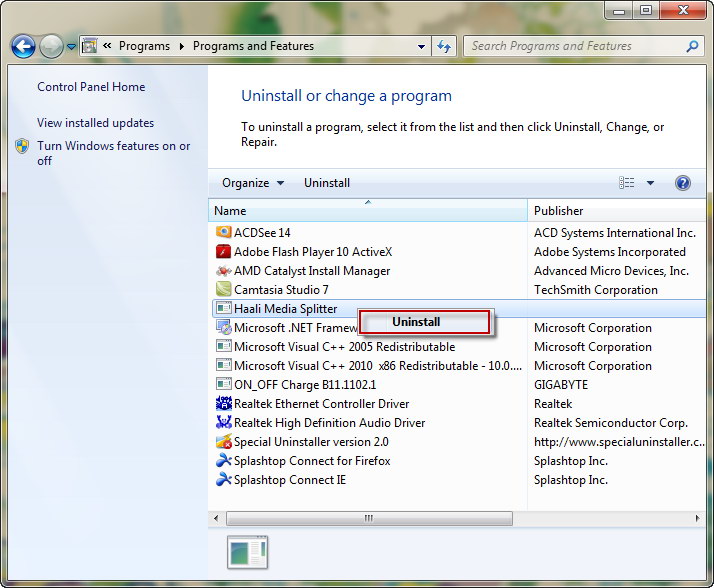Click the horizontal scrollbar thumb
Viewport: 714px width, 588px height.
tap(369, 518)
